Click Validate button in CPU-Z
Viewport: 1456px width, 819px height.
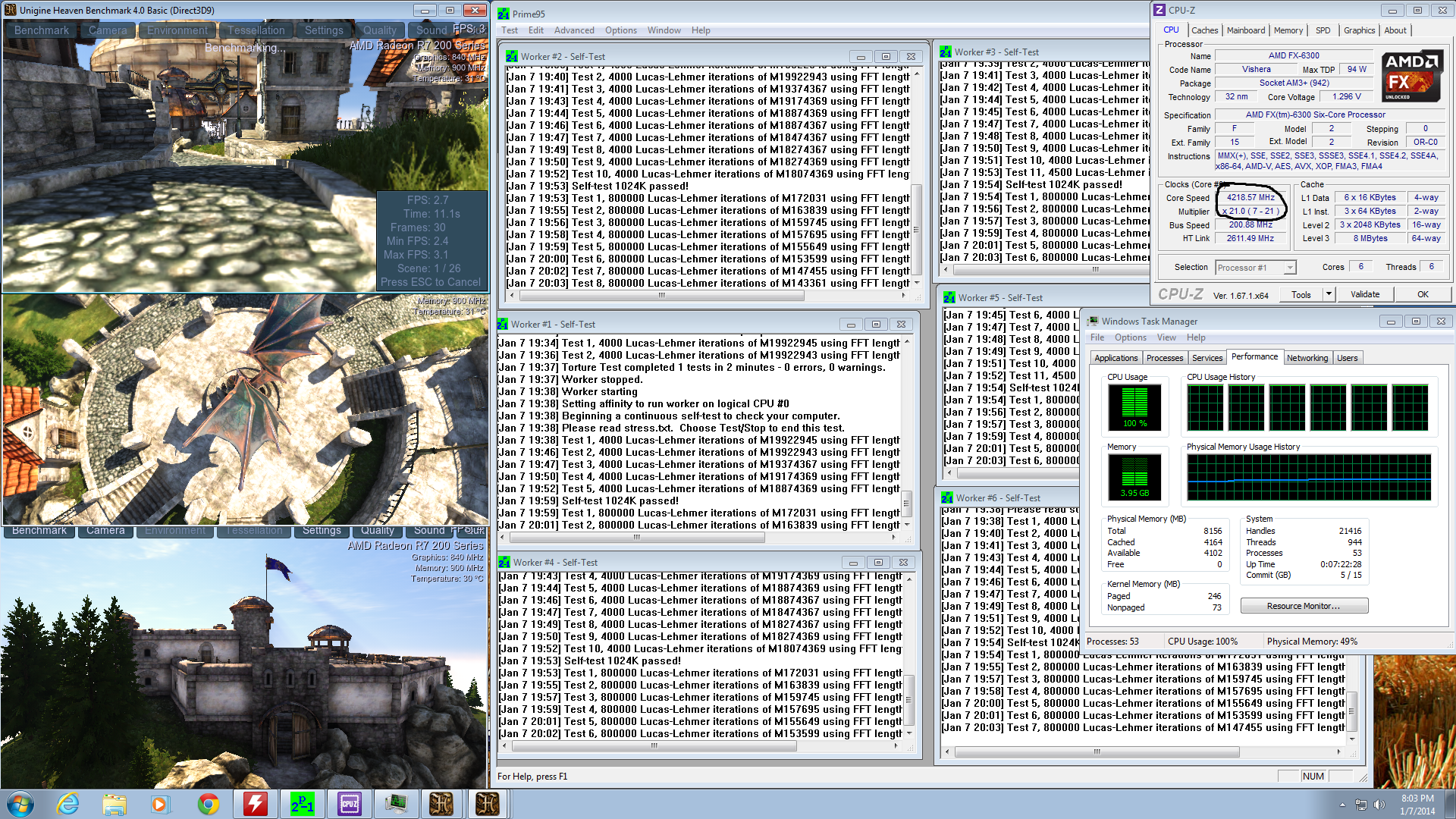click(x=1365, y=294)
